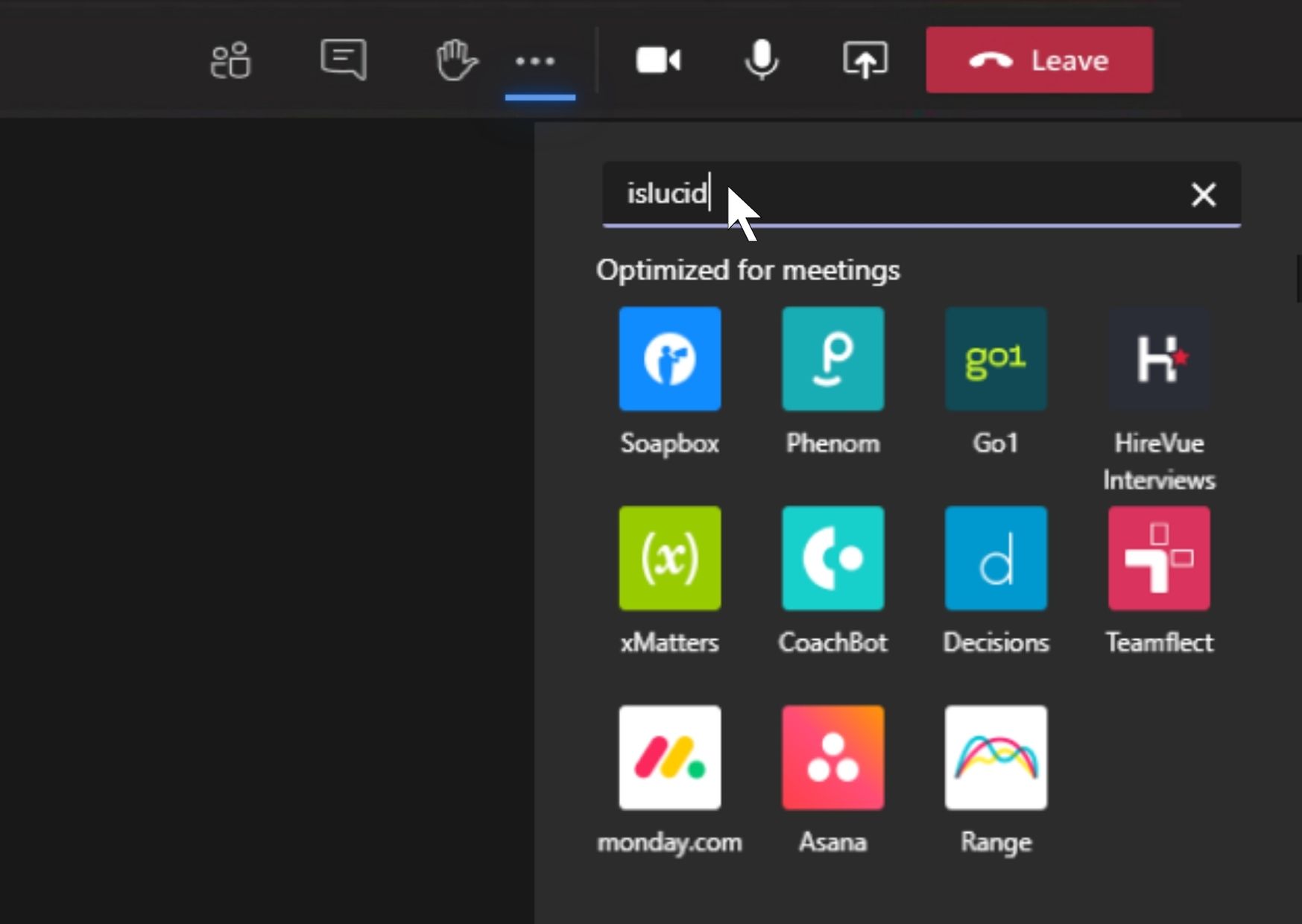
Task: Leave the meeting
Action: click(1039, 60)
